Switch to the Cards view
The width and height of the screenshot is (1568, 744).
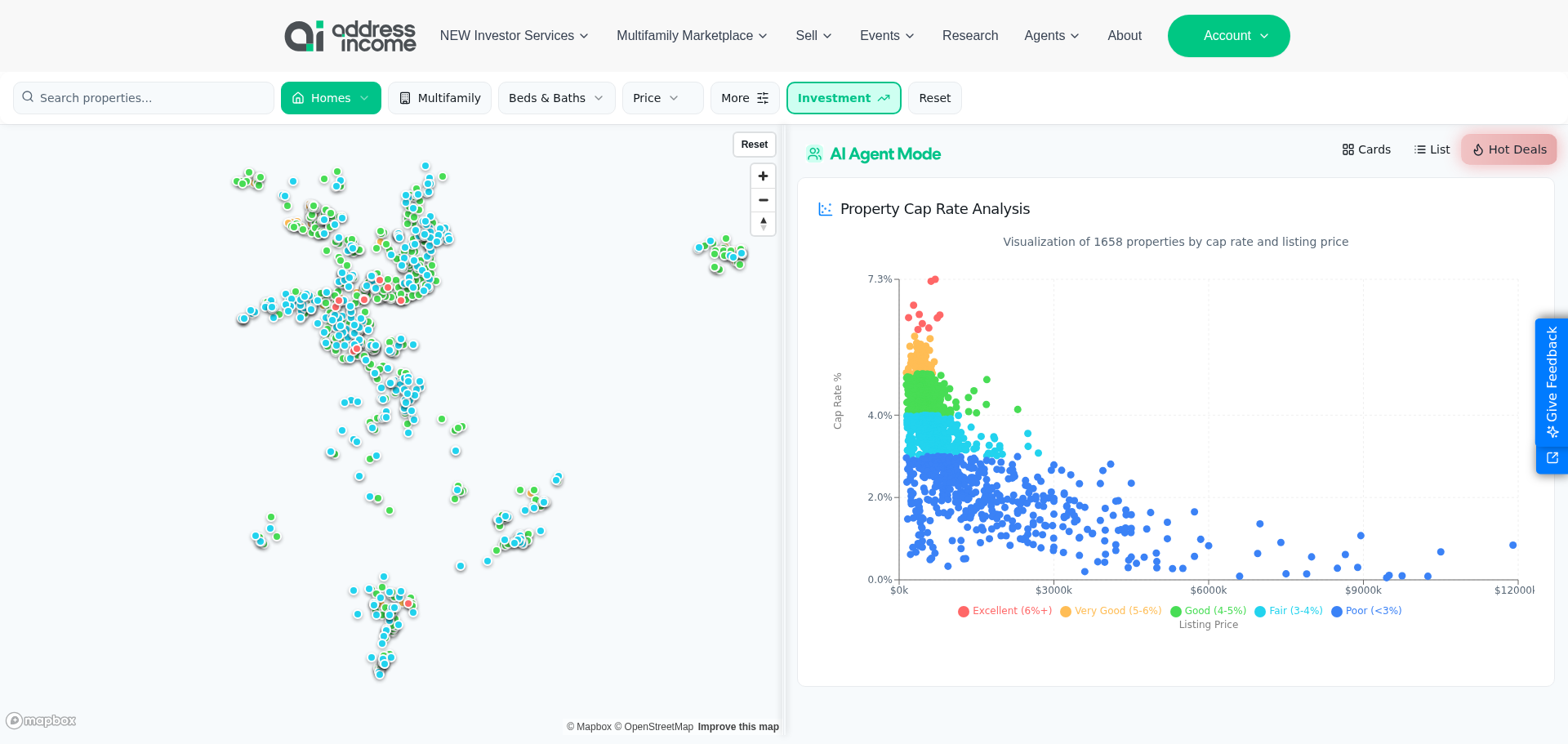[1365, 149]
